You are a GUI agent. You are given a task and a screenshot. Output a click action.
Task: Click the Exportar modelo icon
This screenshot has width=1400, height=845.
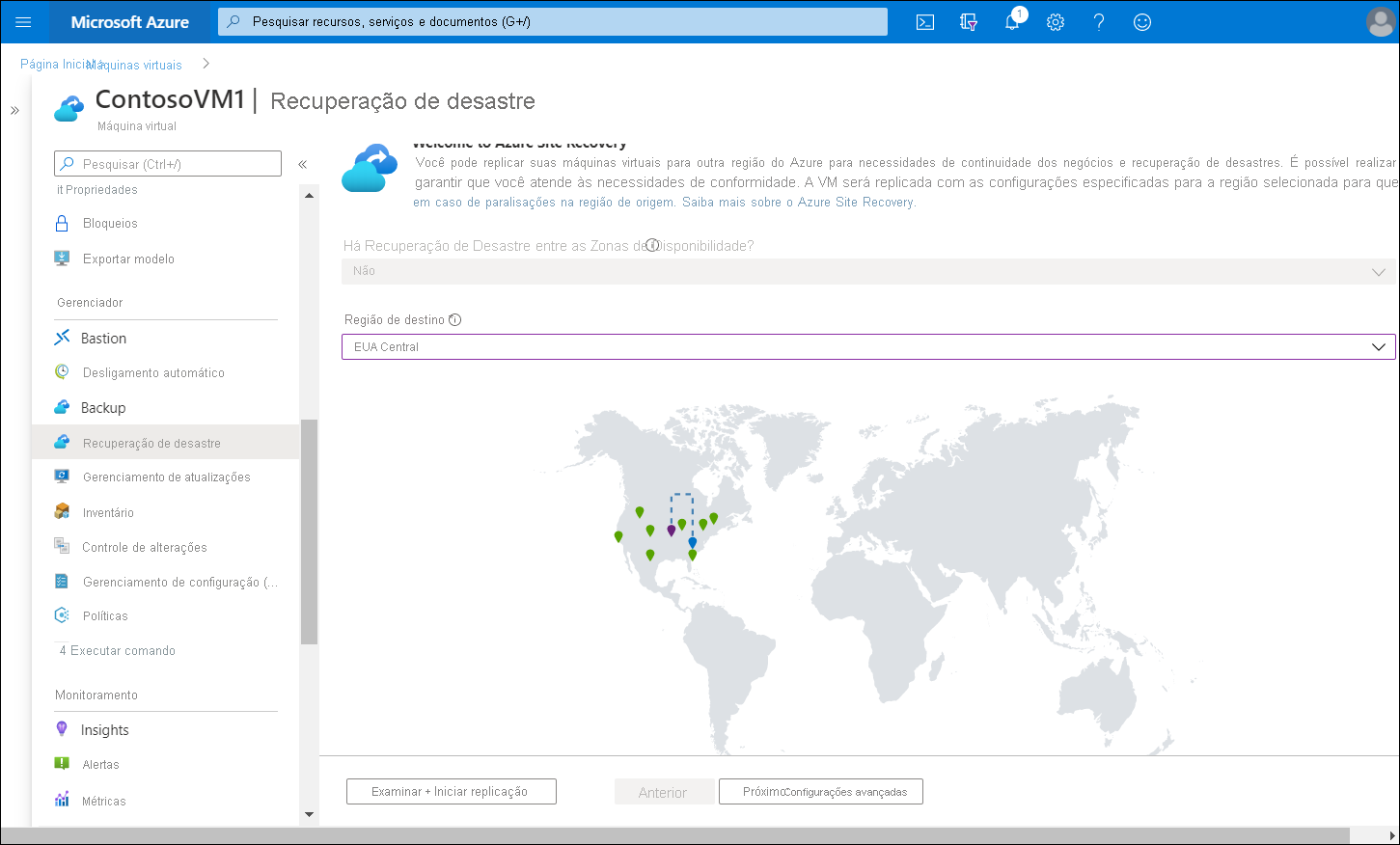coord(62,259)
